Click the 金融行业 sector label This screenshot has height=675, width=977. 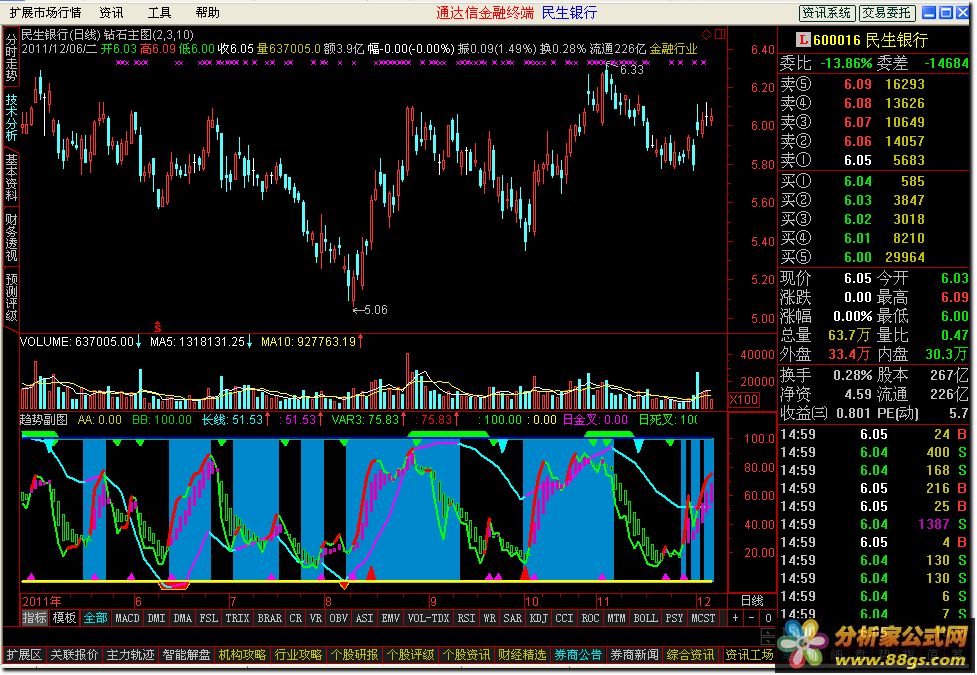pyautogui.click(x=673, y=49)
